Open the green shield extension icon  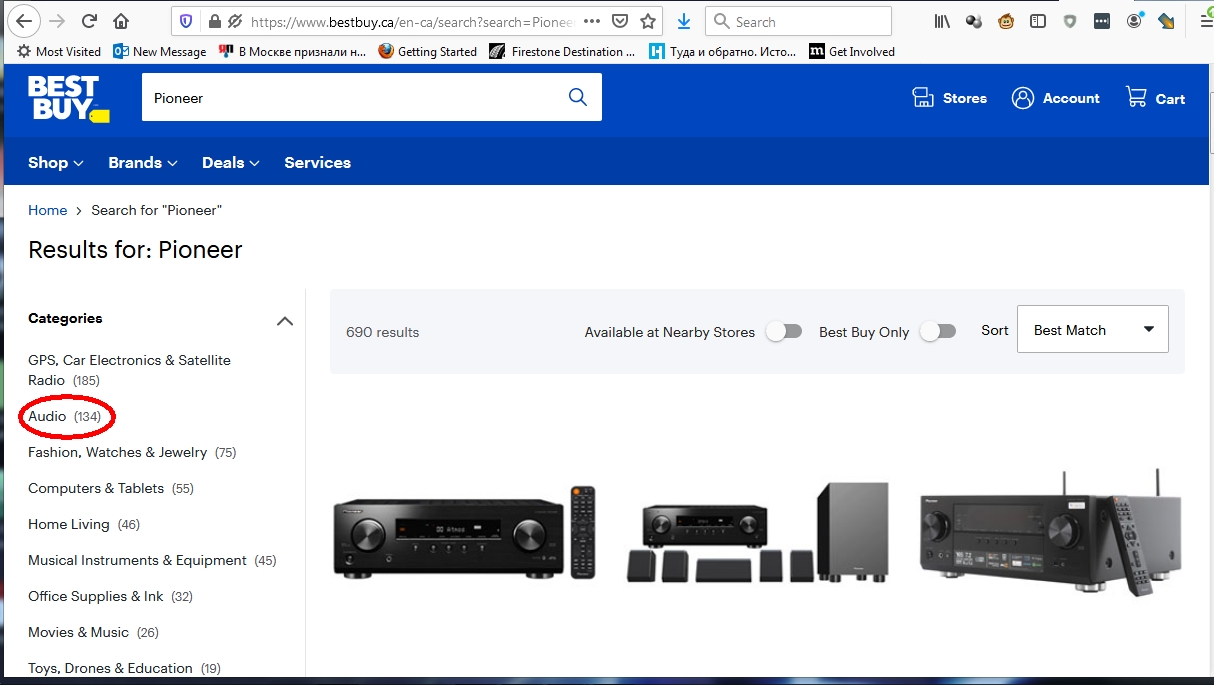1070,21
